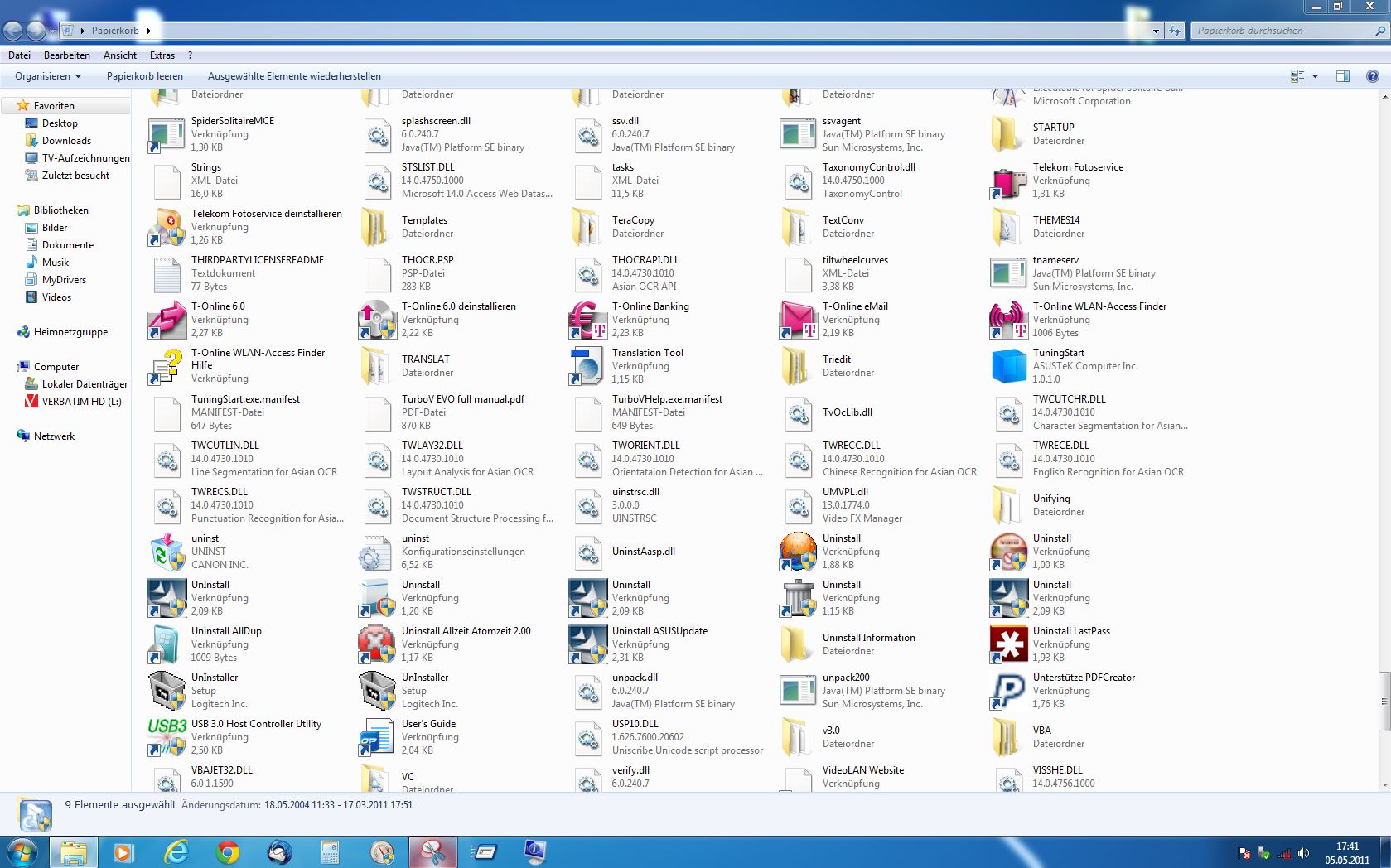Select the T-Online 6.0 deinstallieren disc icon

tap(378, 320)
